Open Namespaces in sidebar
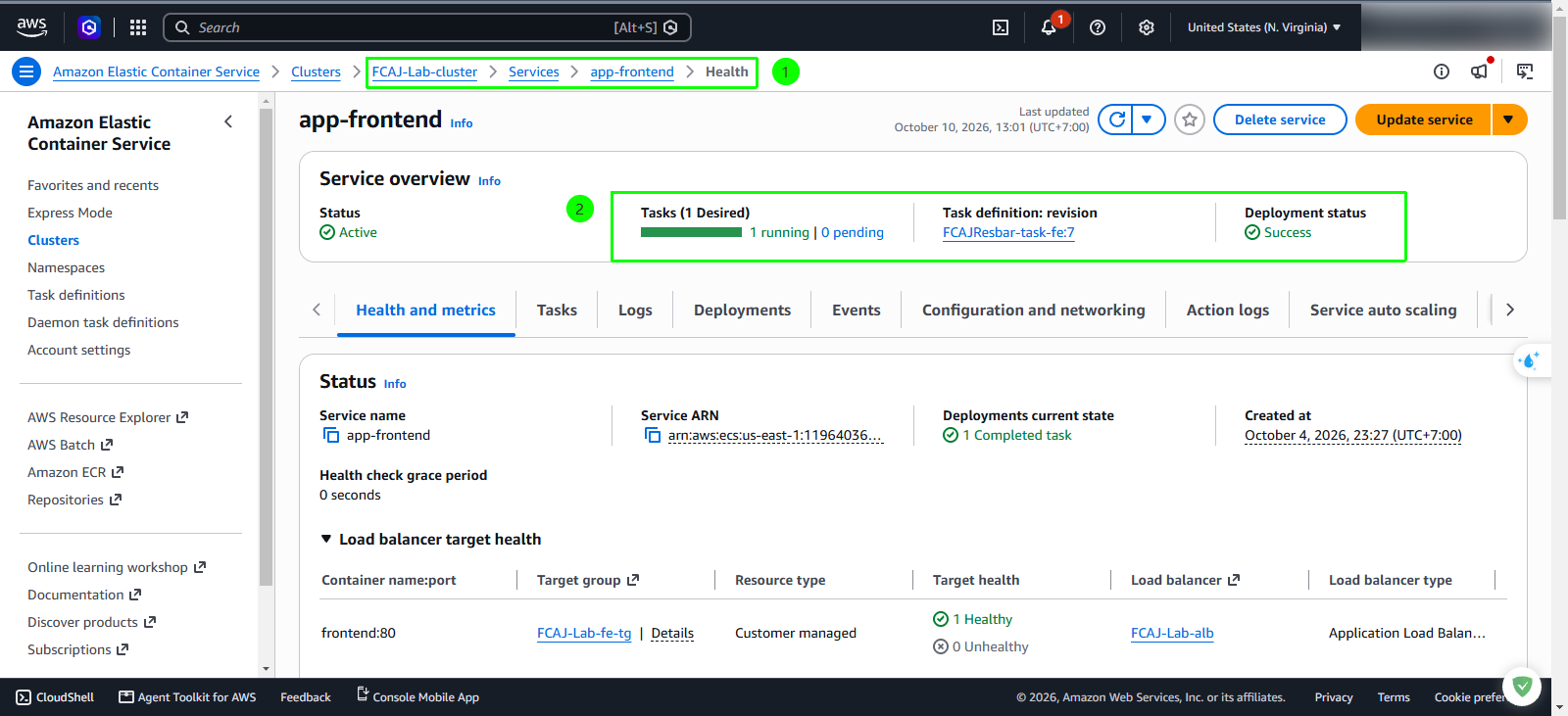Viewport: 1568px width, 716px height. (66, 267)
